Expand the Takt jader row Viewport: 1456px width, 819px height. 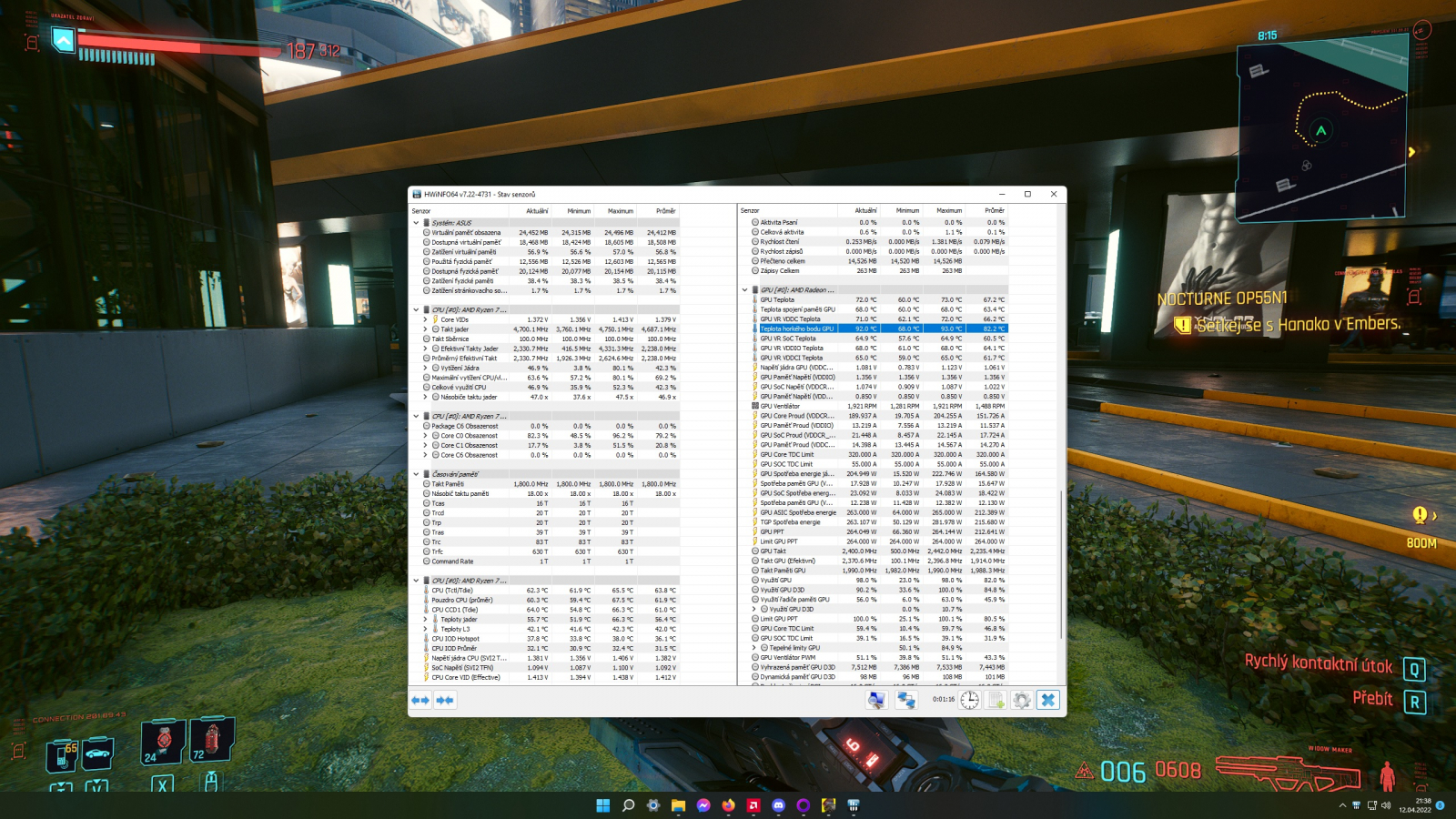click(425, 329)
